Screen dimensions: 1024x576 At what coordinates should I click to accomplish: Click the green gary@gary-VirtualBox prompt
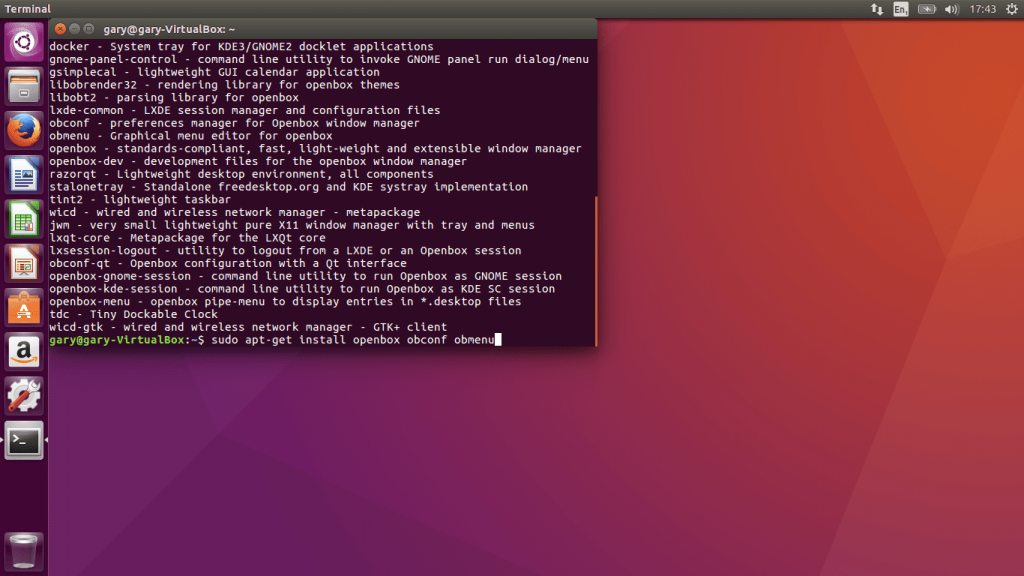click(x=116, y=340)
